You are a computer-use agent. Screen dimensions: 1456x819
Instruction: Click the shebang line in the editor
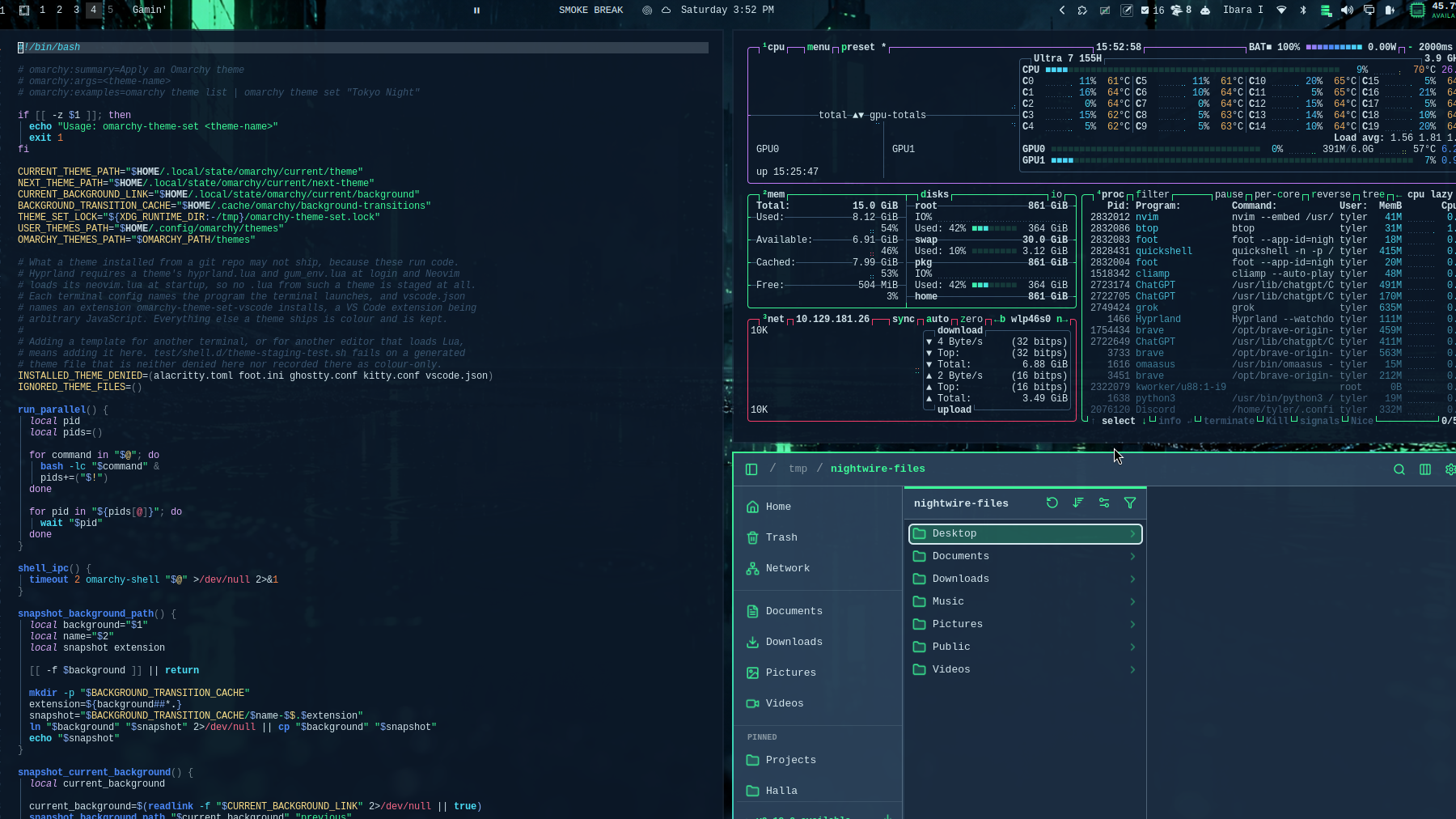point(363,48)
